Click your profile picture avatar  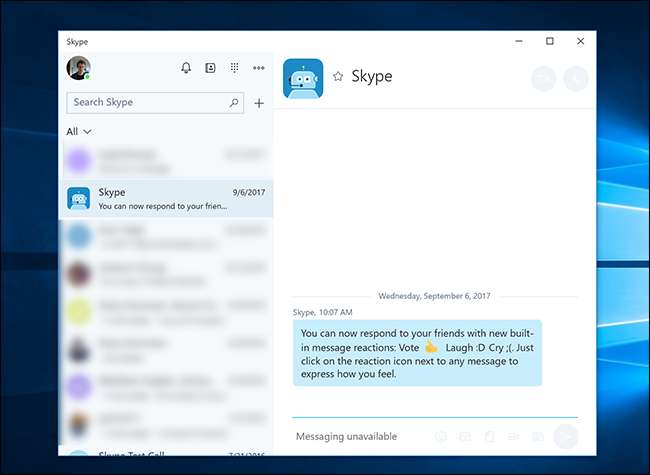[x=78, y=68]
